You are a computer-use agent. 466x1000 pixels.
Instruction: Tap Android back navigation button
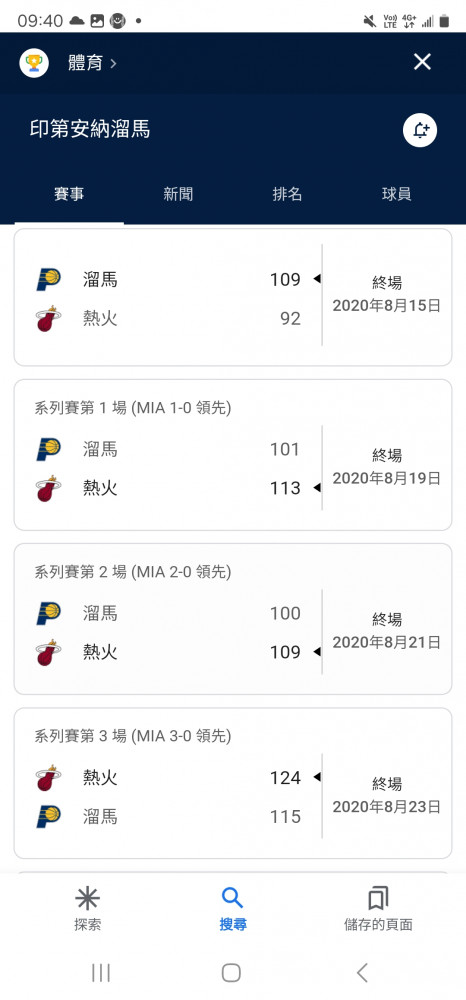362,973
